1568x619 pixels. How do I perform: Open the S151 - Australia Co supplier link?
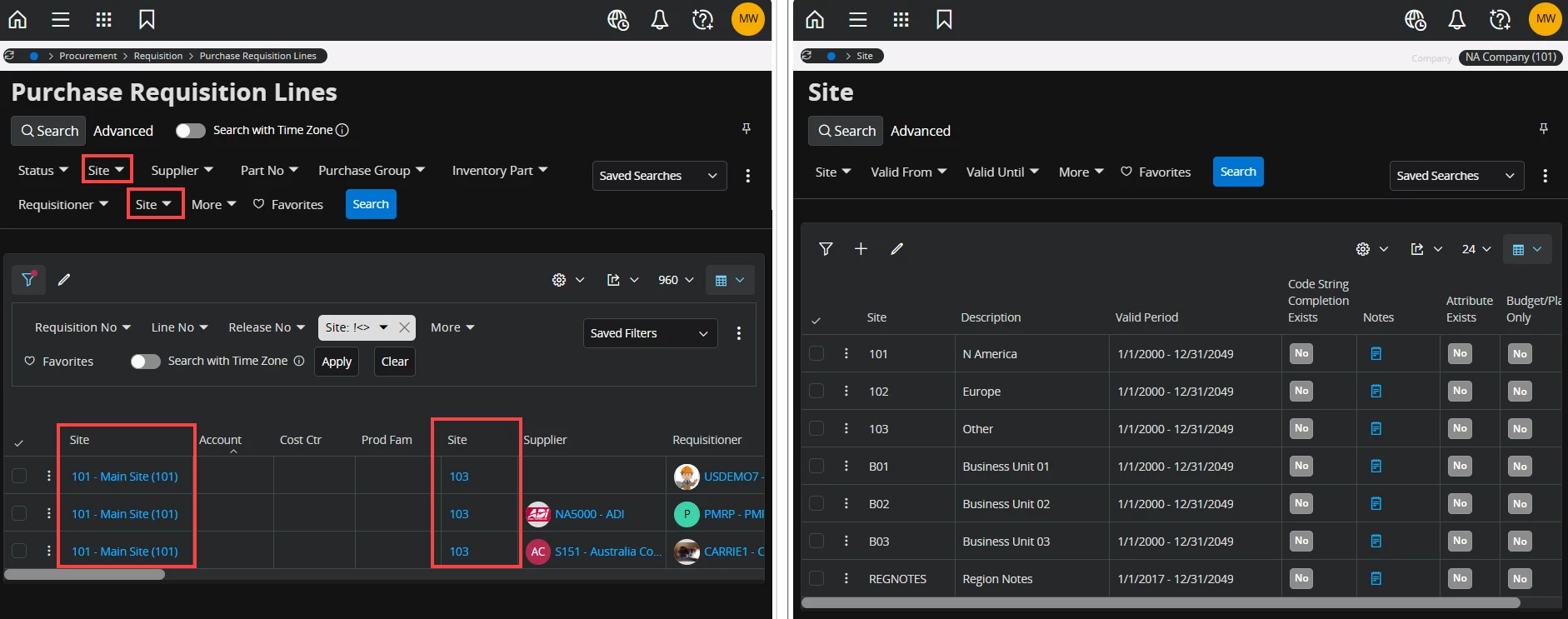(608, 552)
